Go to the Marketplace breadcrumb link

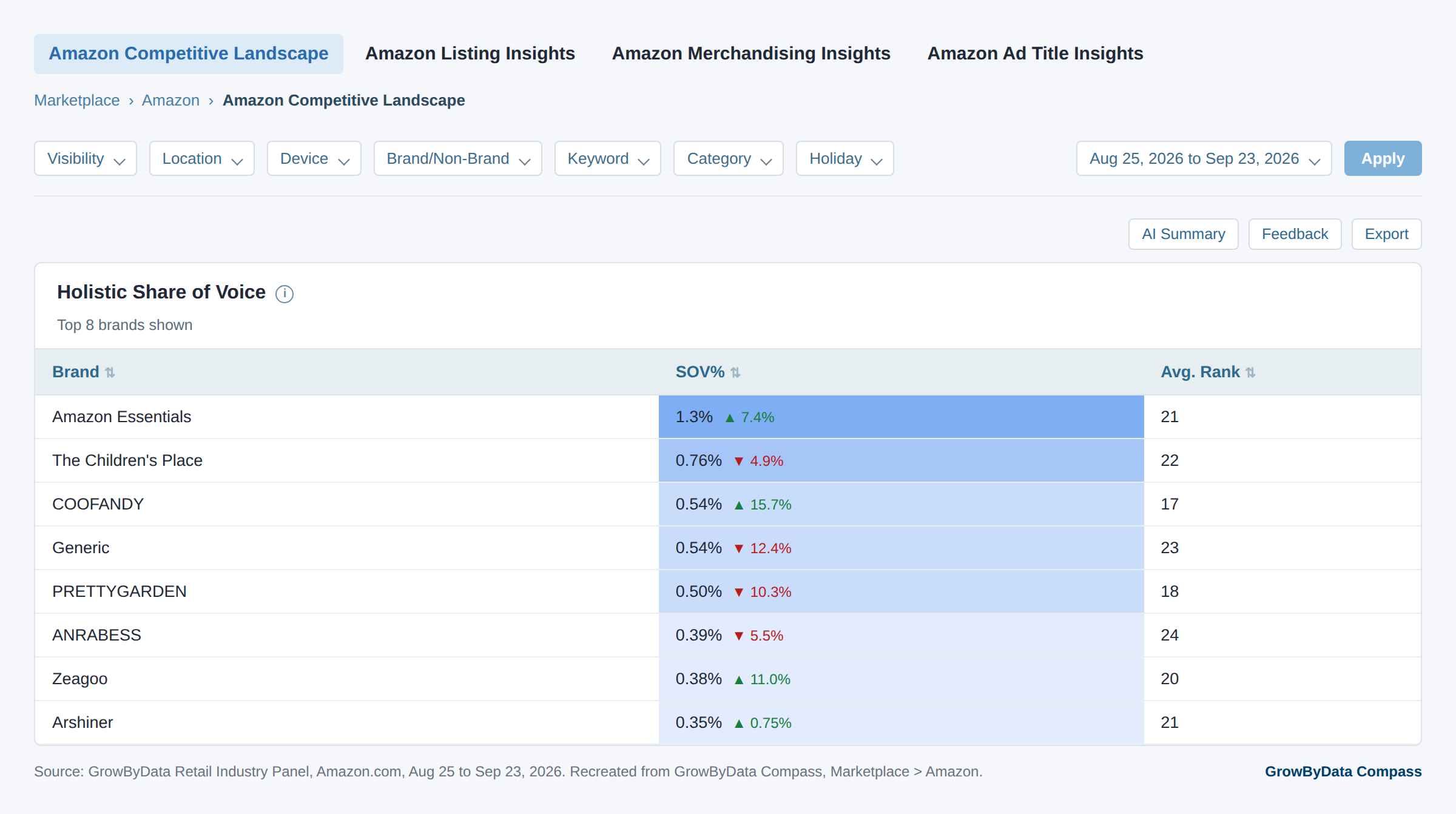click(77, 100)
